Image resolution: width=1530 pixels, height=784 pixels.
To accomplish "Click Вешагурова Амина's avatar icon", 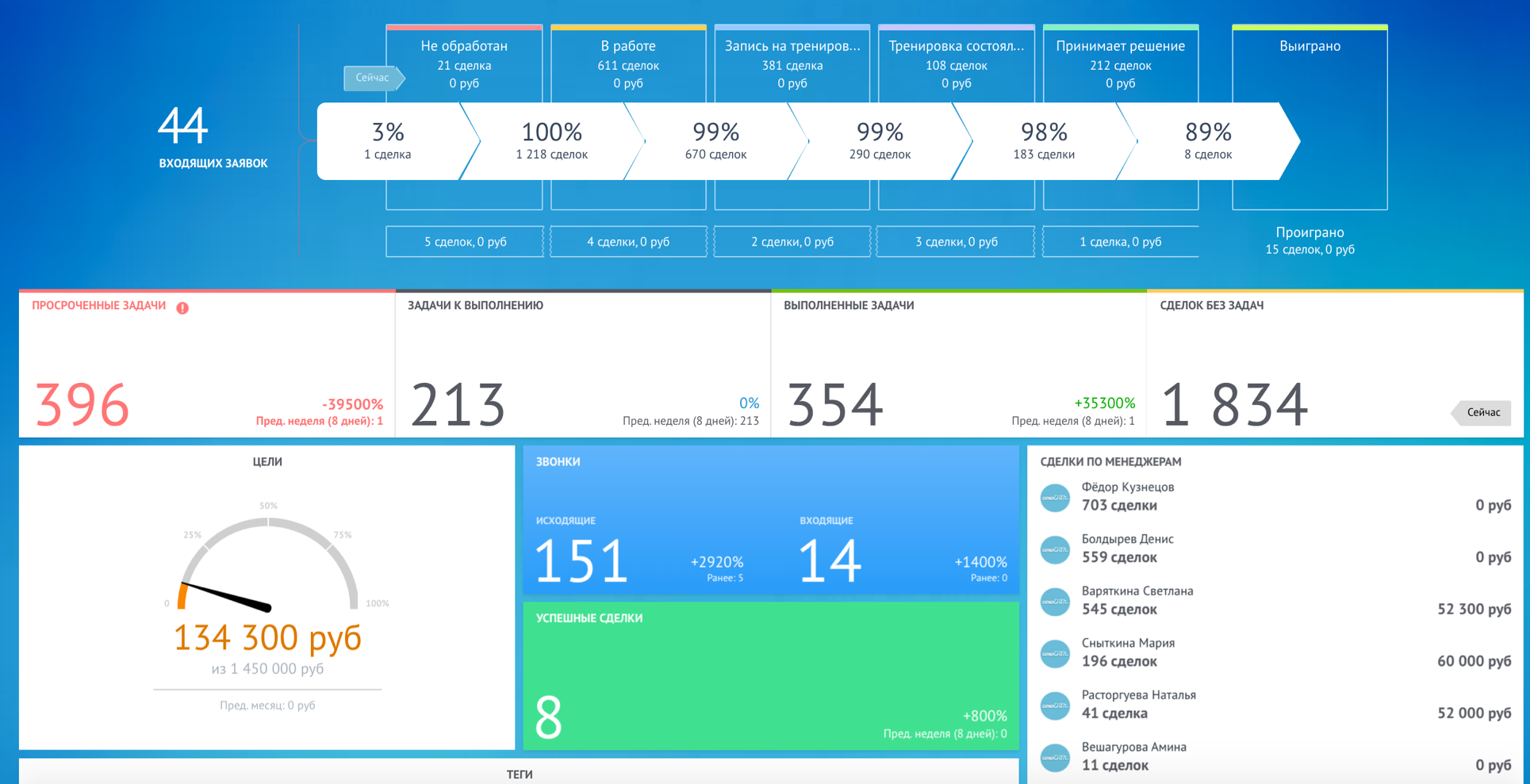I will coord(1055,758).
